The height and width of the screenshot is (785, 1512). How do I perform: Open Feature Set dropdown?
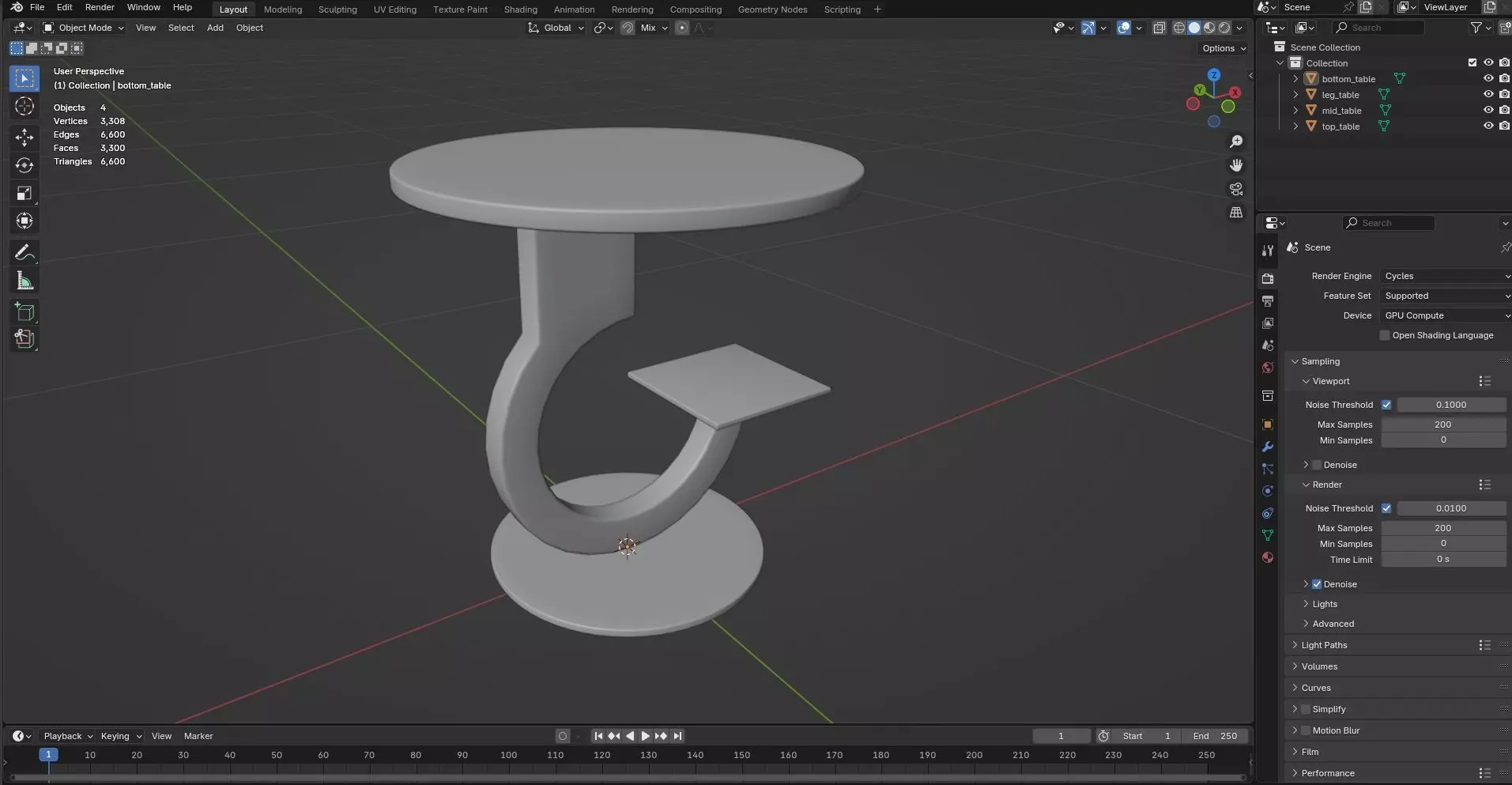point(1446,296)
